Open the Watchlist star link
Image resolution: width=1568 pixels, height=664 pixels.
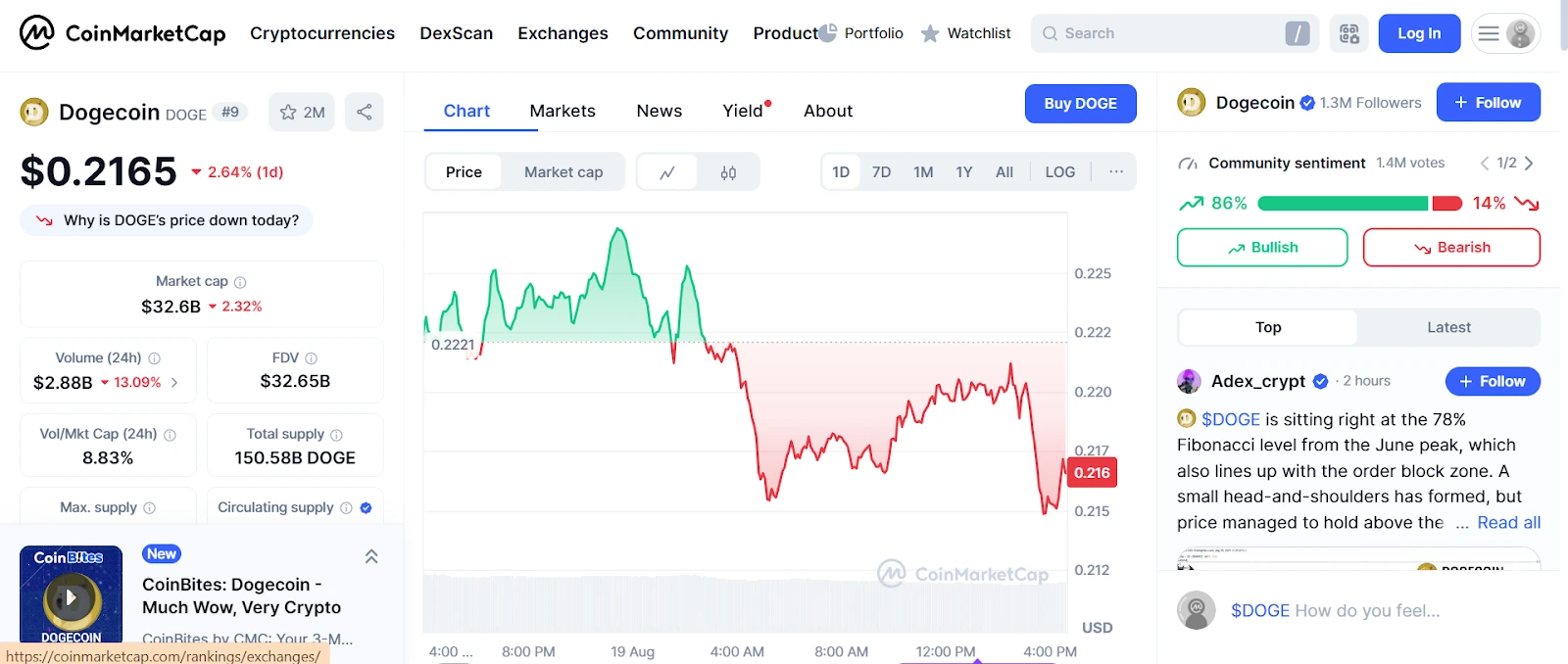point(965,33)
